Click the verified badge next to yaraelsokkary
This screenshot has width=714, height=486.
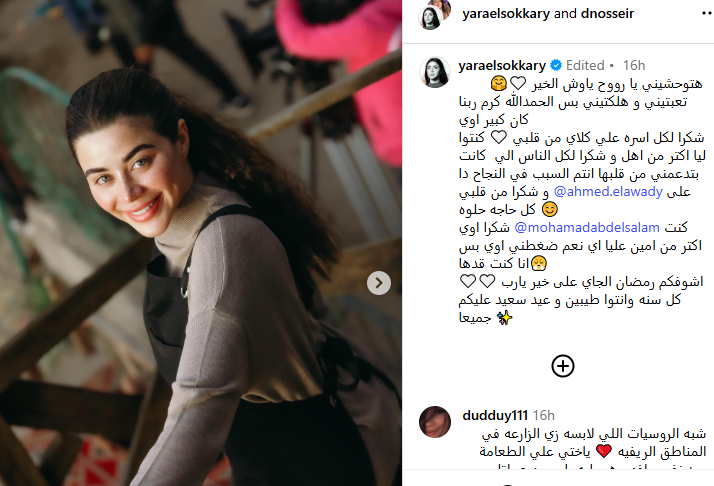[556, 66]
